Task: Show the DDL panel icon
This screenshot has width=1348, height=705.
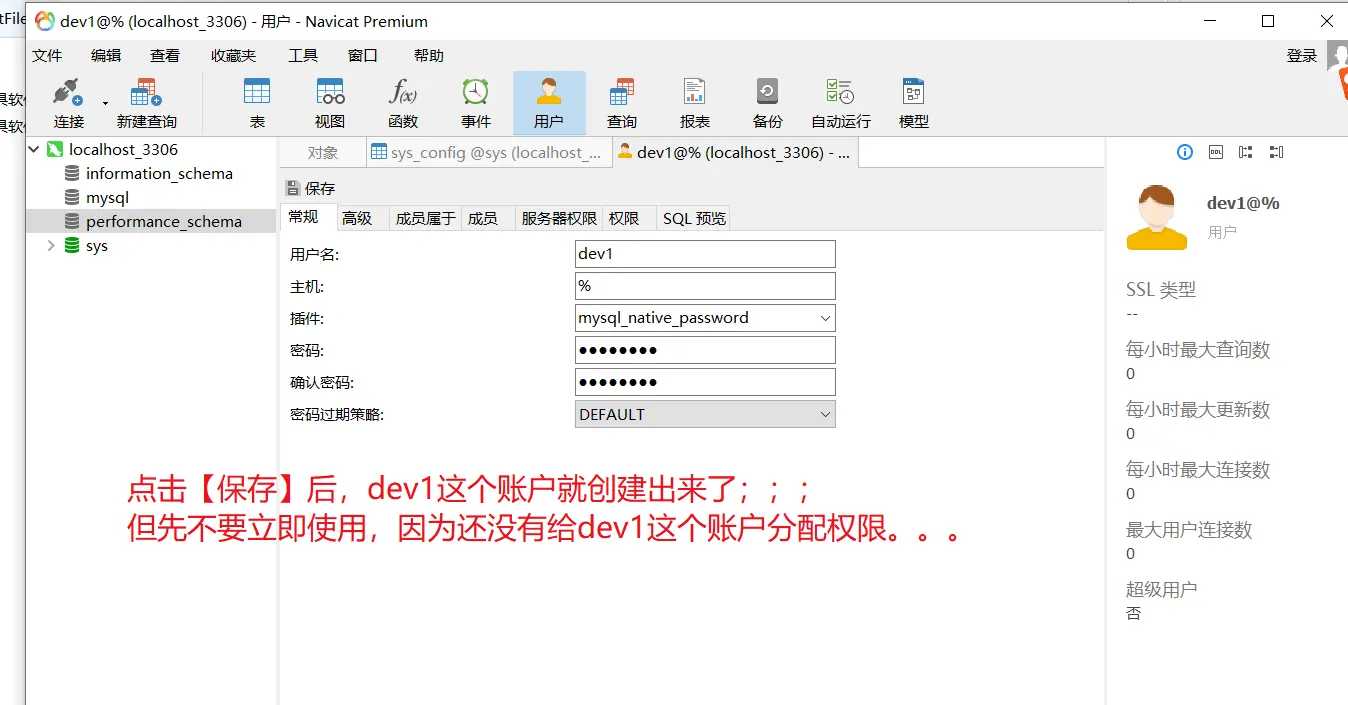Action: [x=1215, y=152]
